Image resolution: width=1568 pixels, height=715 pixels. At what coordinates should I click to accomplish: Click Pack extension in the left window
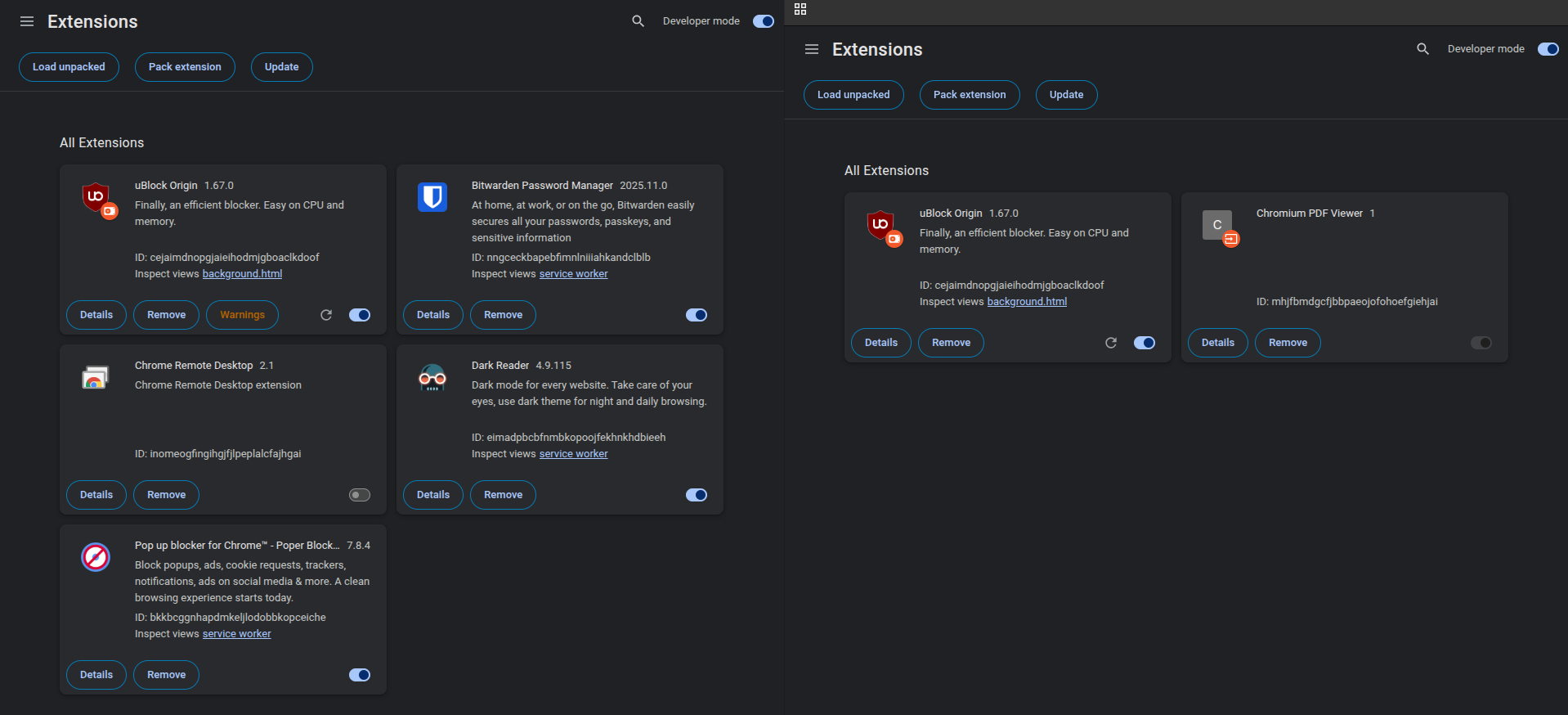pos(185,67)
